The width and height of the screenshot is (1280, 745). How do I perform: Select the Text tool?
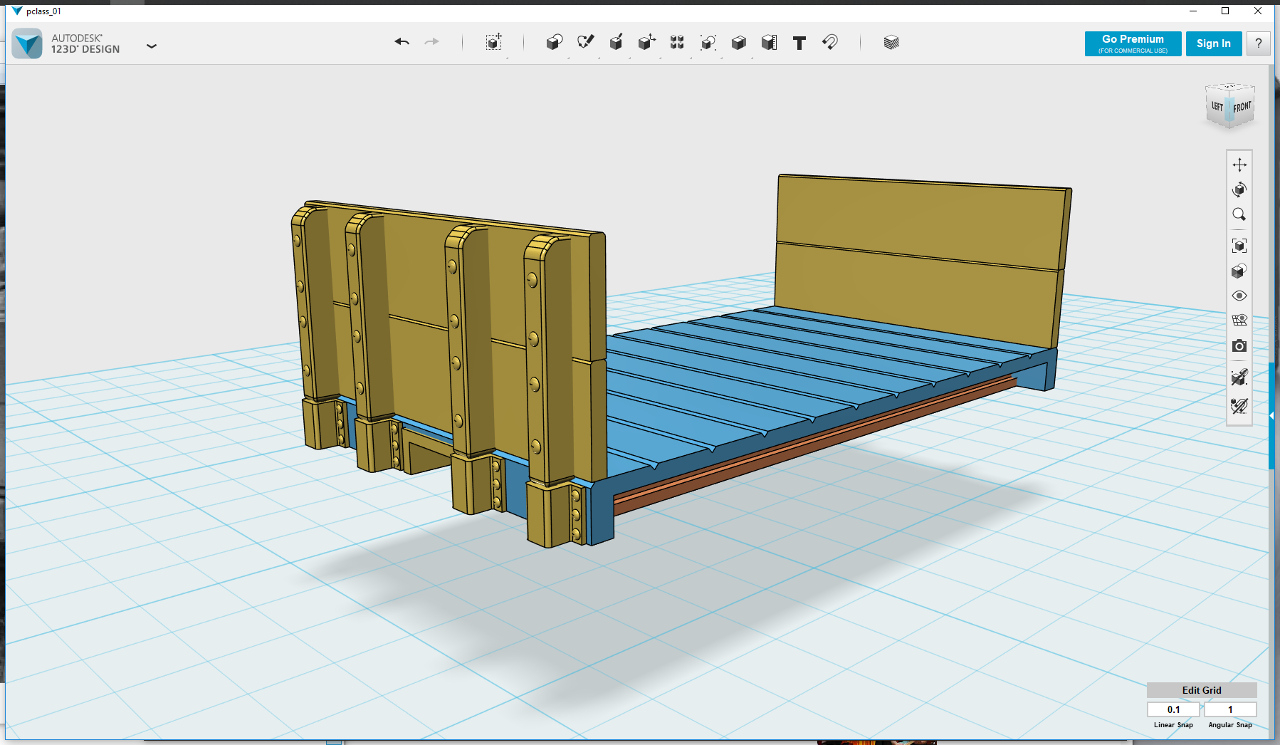click(x=799, y=42)
